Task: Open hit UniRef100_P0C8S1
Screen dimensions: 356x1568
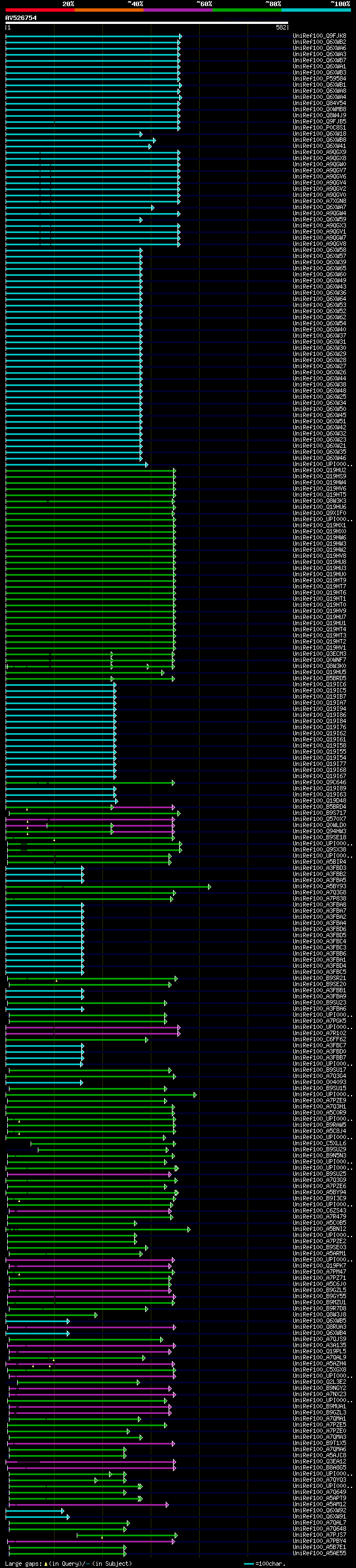Action: (319, 128)
